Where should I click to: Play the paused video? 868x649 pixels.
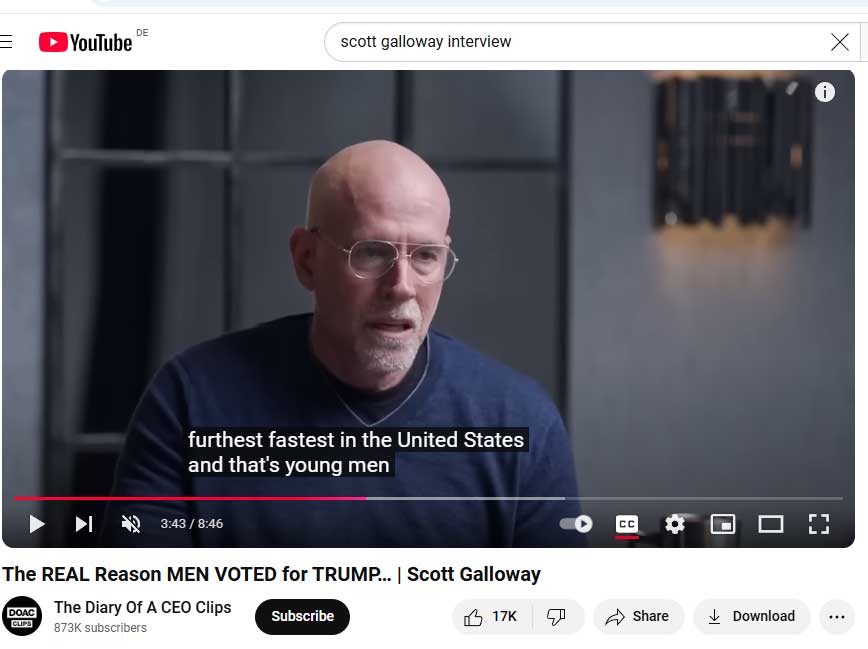(x=37, y=524)
